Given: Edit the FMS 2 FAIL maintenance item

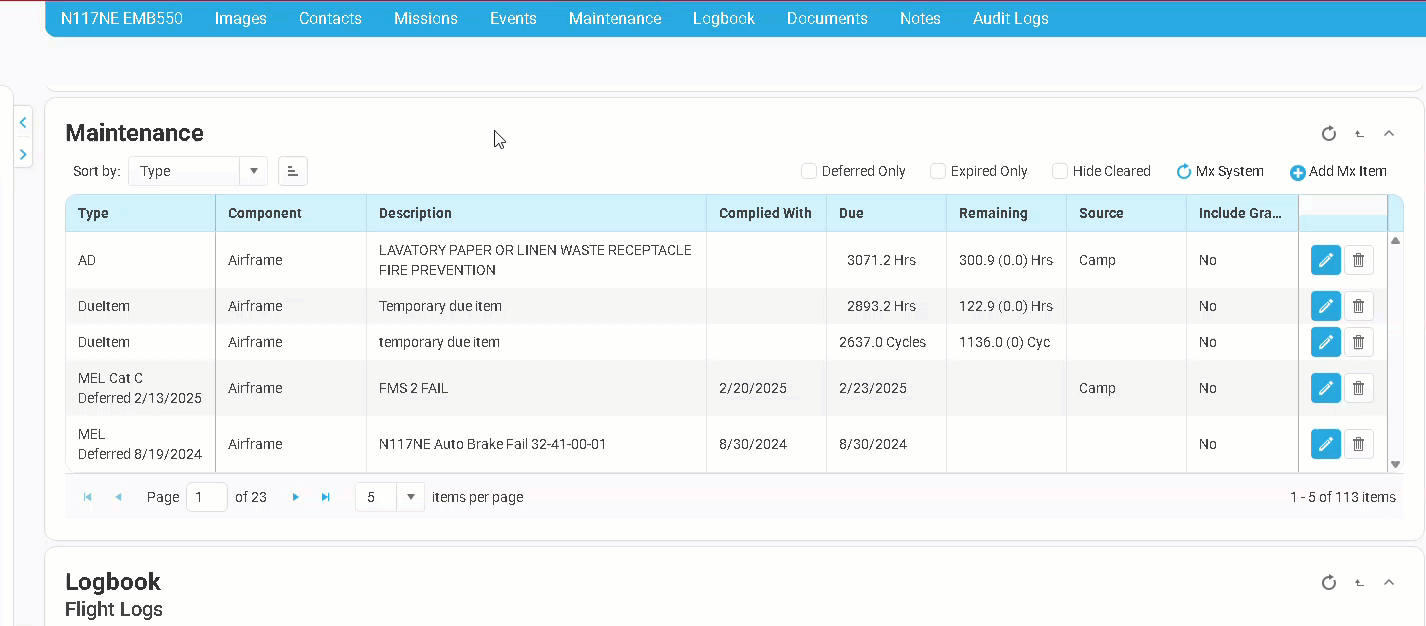Looking at the screenshot, I should point(1325,388).
